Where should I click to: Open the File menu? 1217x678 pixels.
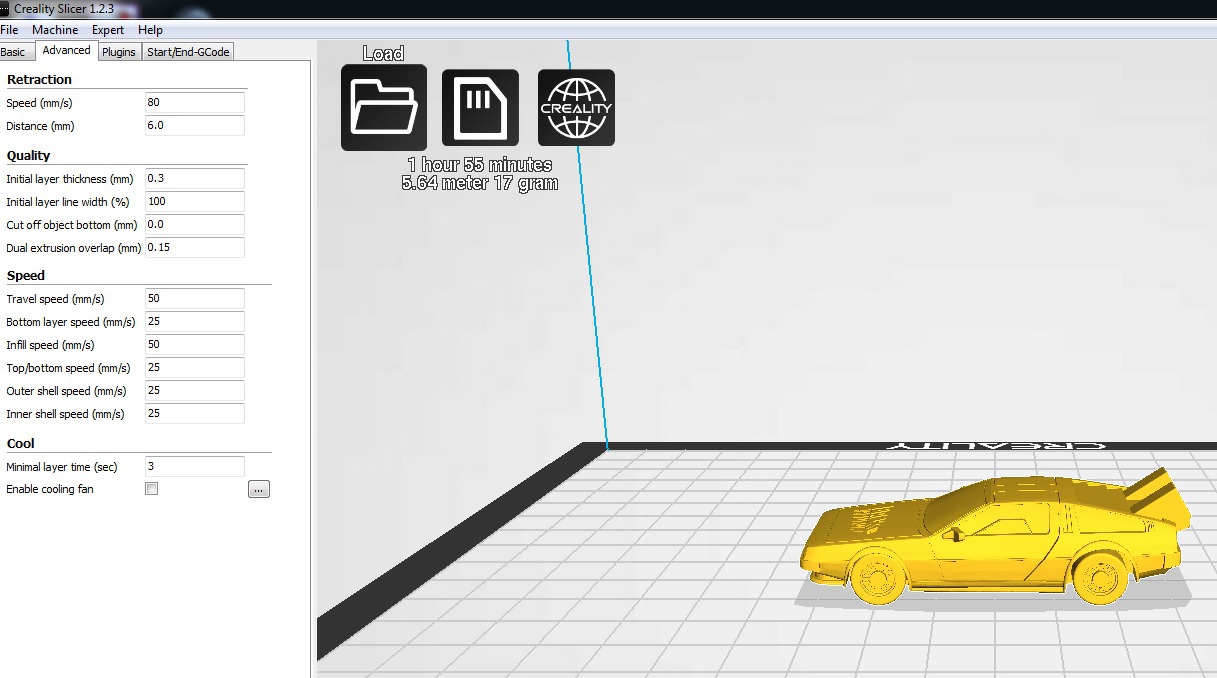[x=9, y=30]
